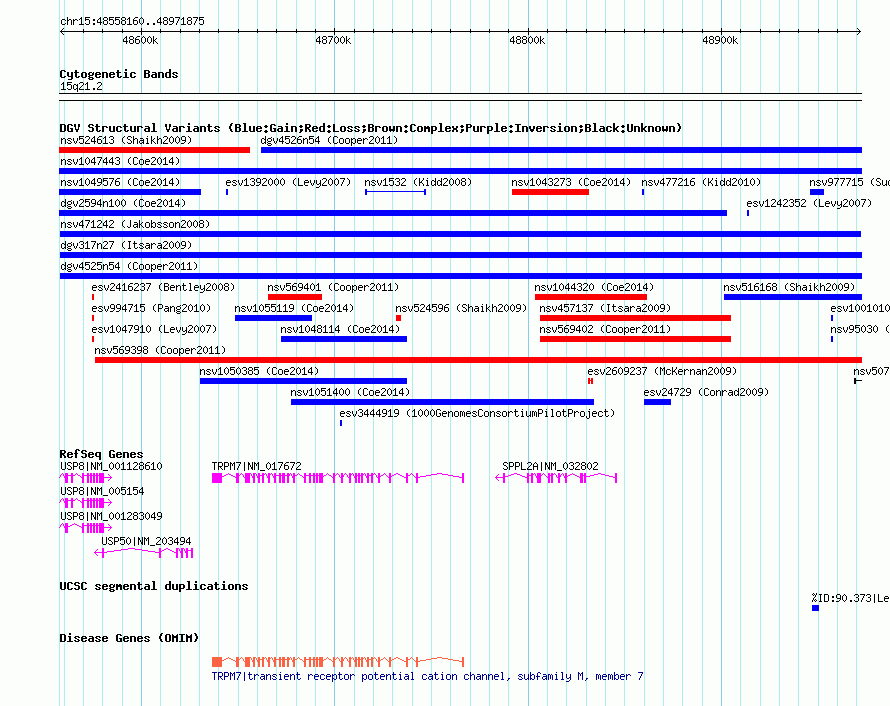The width and height of the screenshot is (890, 706).
Task: Click the orange TRPM7 OMIM disease gene glyph
Action: point(338,662)
